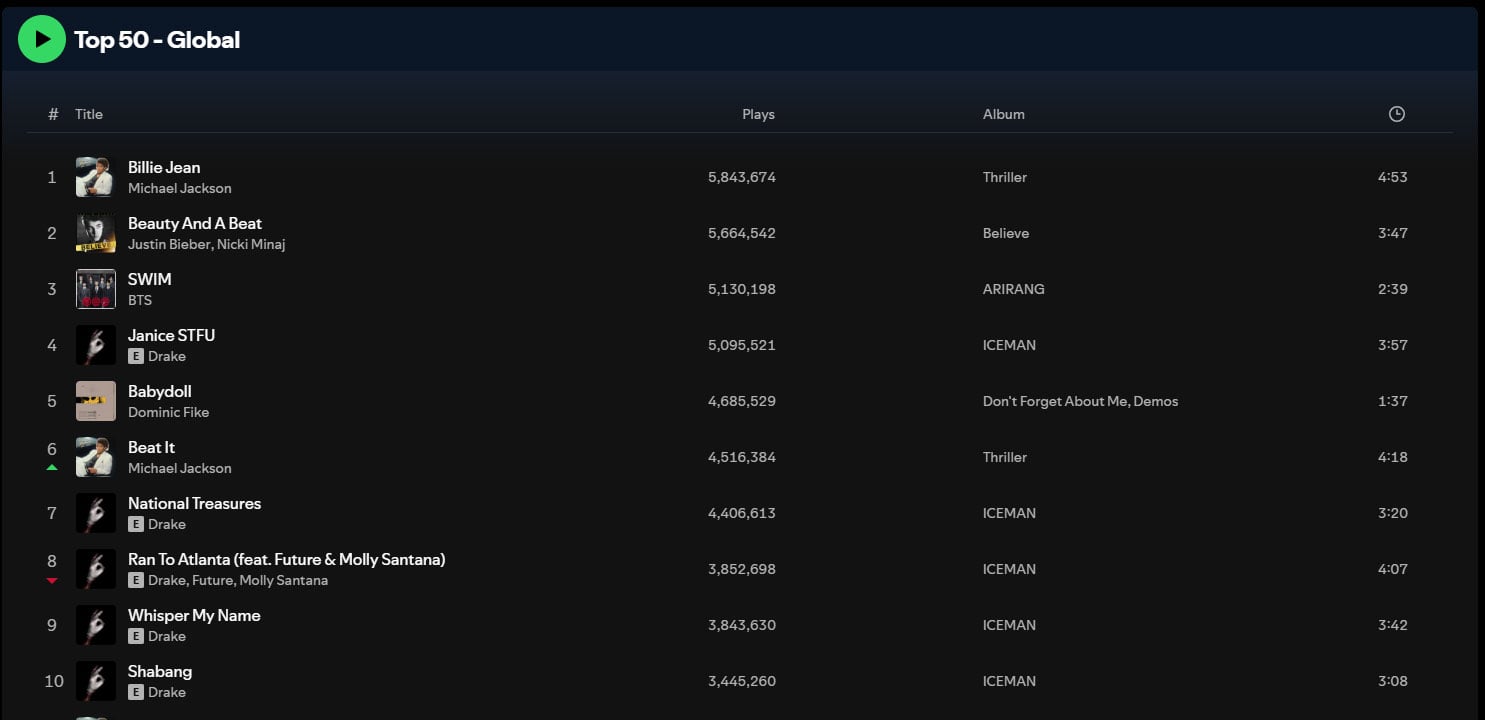Go to Michael Jackson under Beat It
Screen dimensions: 1485x720
click(180, 468)
